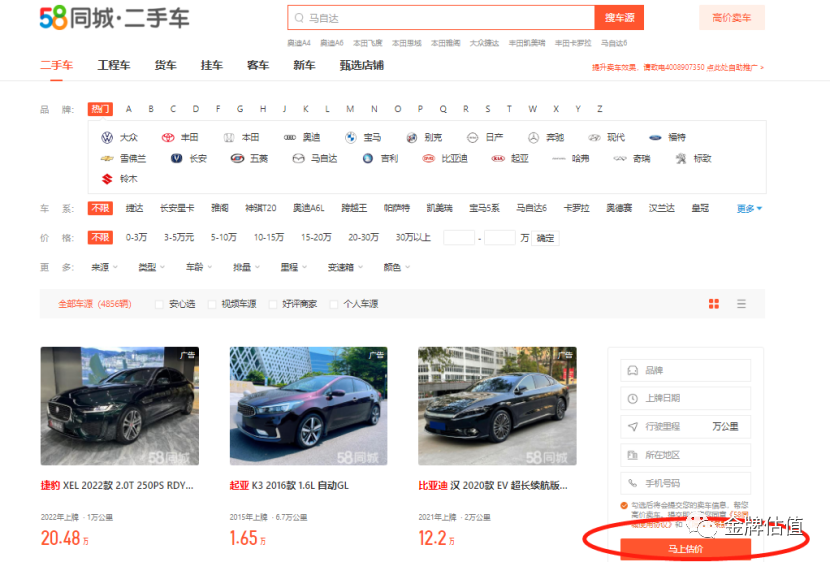Switch to the 挂车 tab
This screenshot has height=562, width=830.
(212, 65)
